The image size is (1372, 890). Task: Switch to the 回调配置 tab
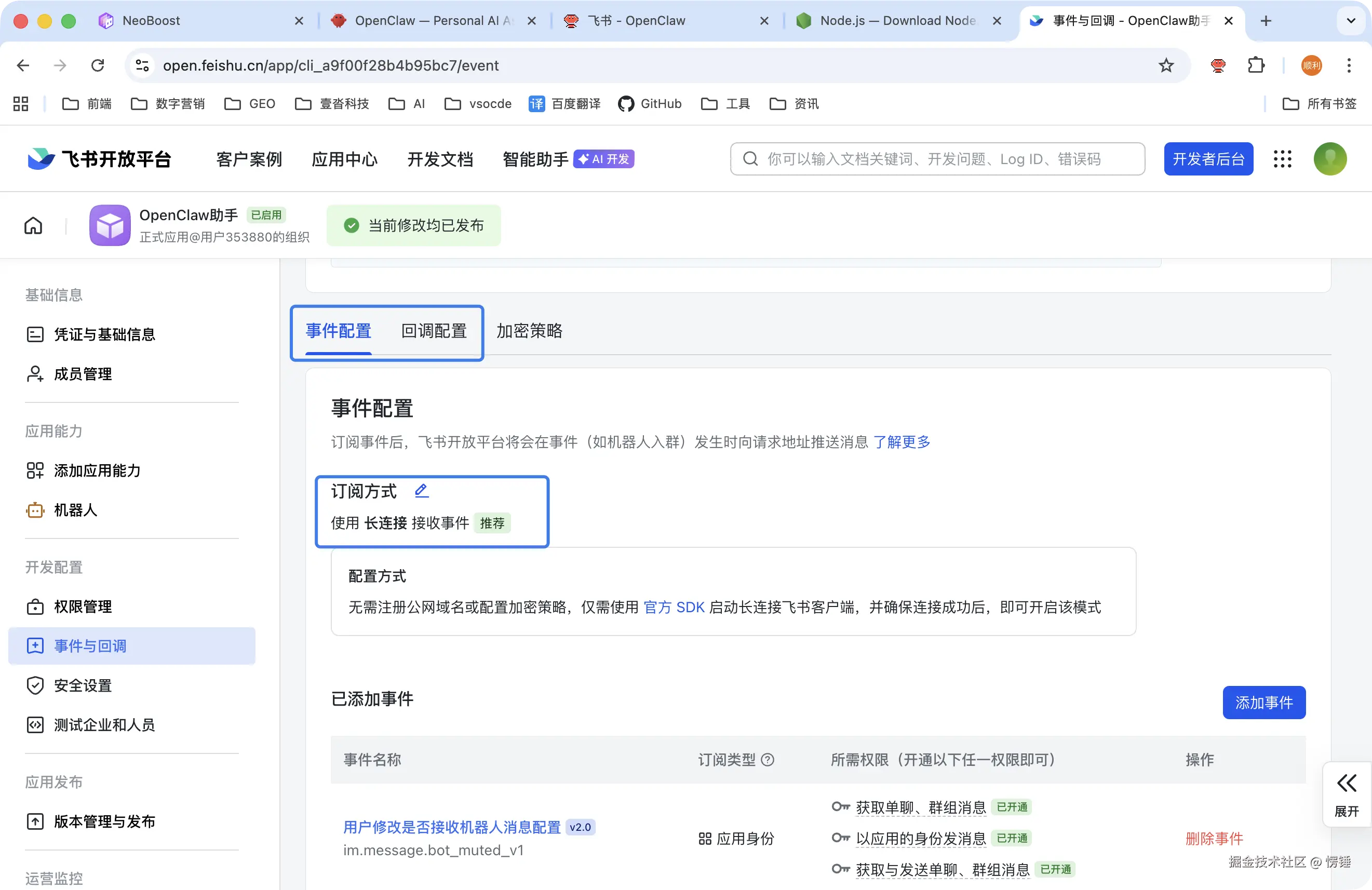(x=434, y=331)
